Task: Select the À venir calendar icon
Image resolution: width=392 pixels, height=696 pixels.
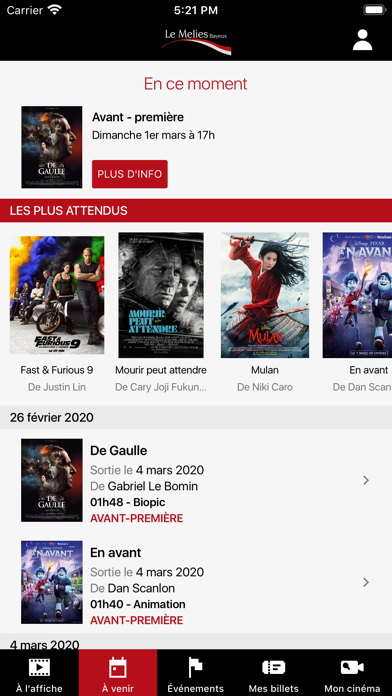Action: point(118,667)
